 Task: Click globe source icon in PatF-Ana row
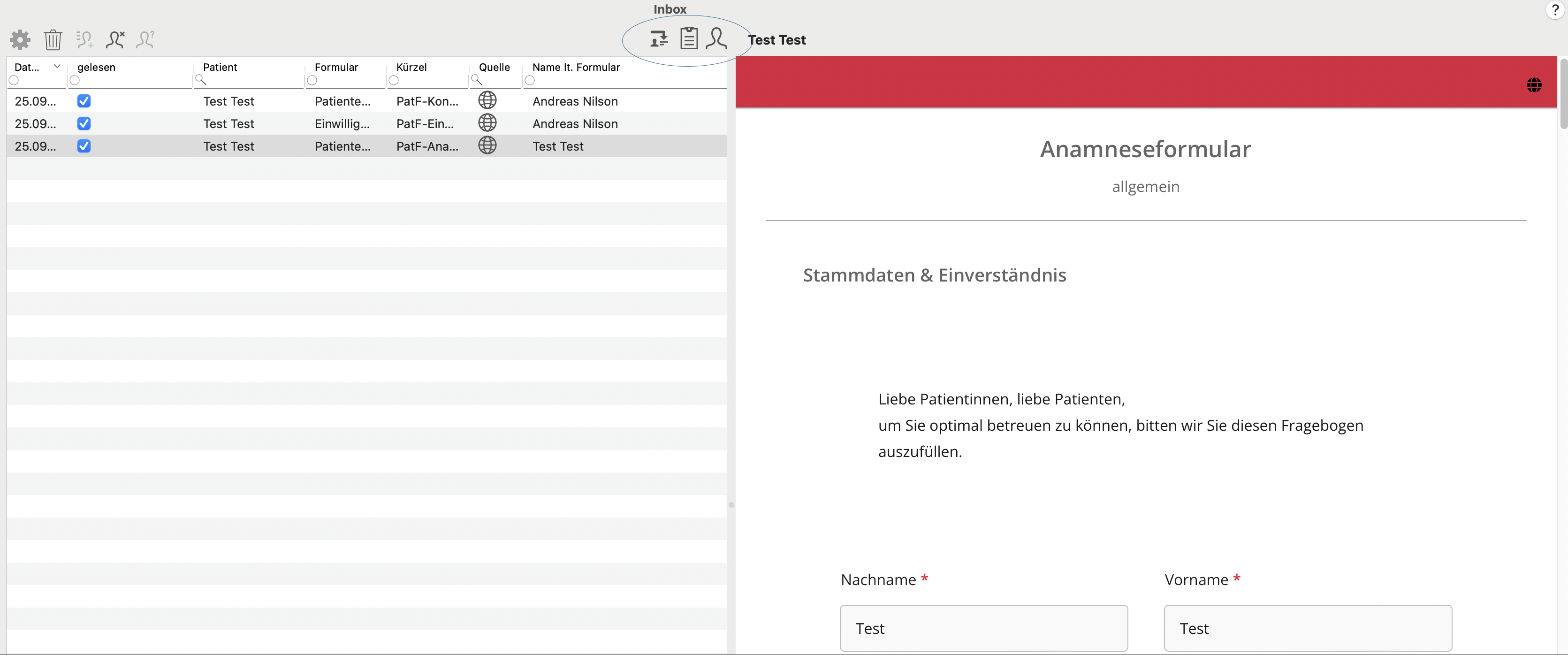click(487, 145)
